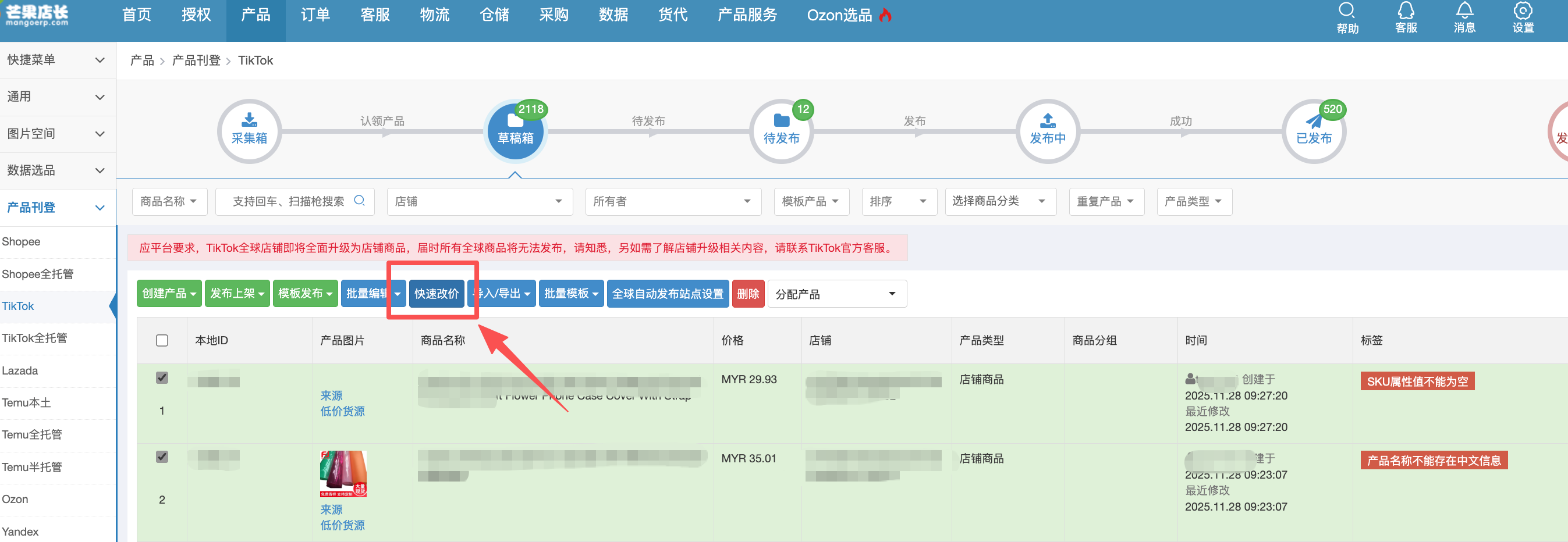
Task: Open the 选择商品分类 category dropdown
Action: tap(999, 201)
